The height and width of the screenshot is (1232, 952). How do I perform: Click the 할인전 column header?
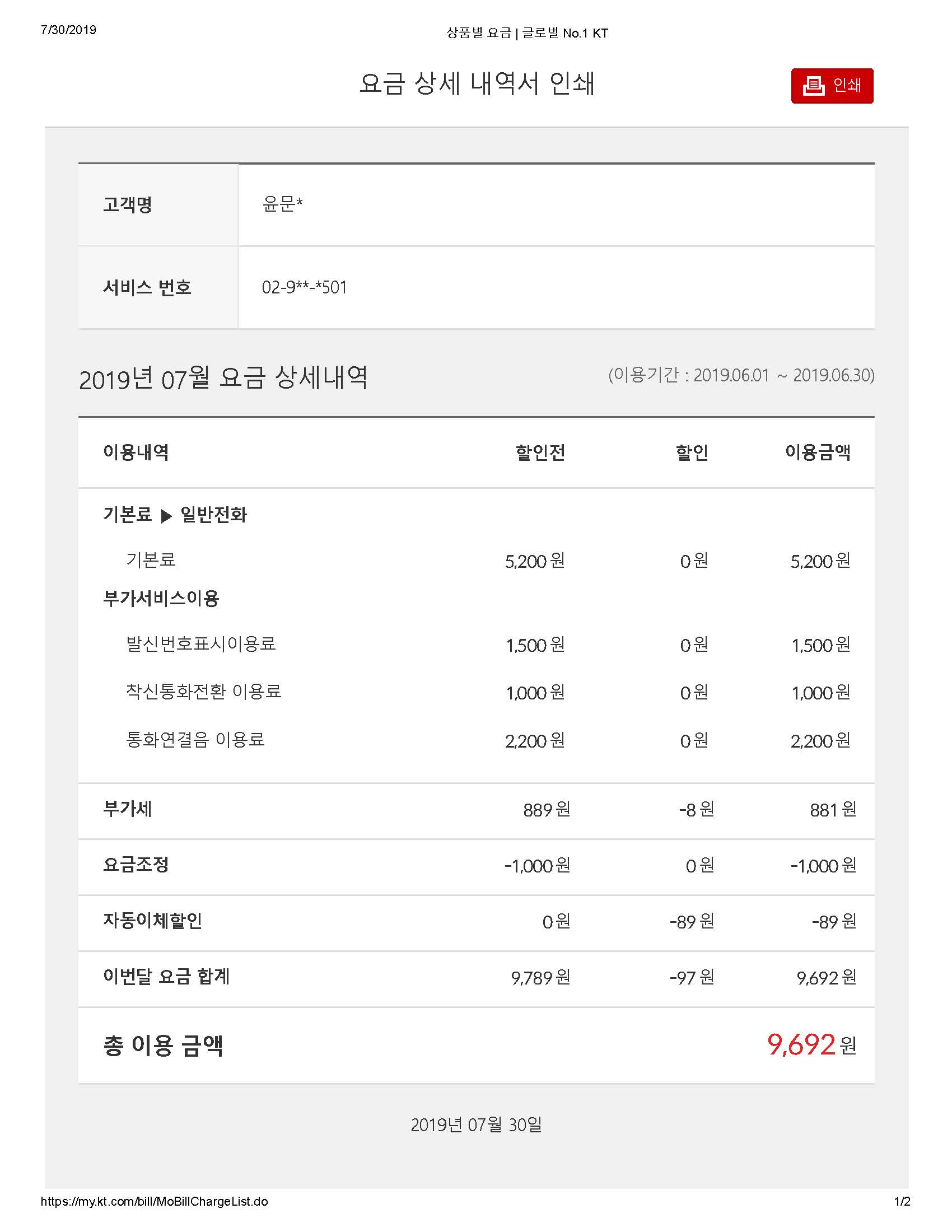click(x=540, y=452)
